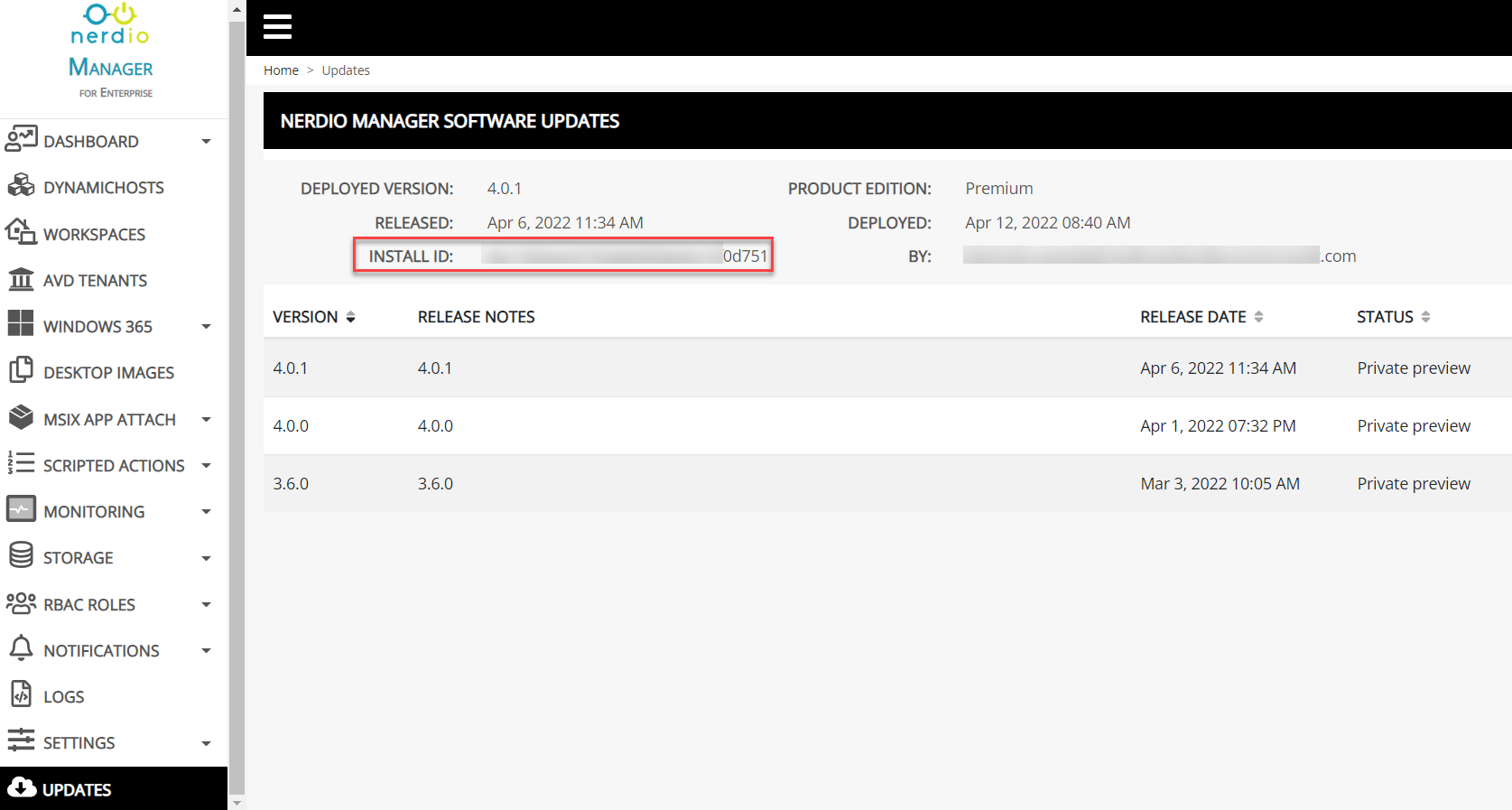Click the Notifications bell icon
The image size is (1512, 810).
[x=21, y=647]
